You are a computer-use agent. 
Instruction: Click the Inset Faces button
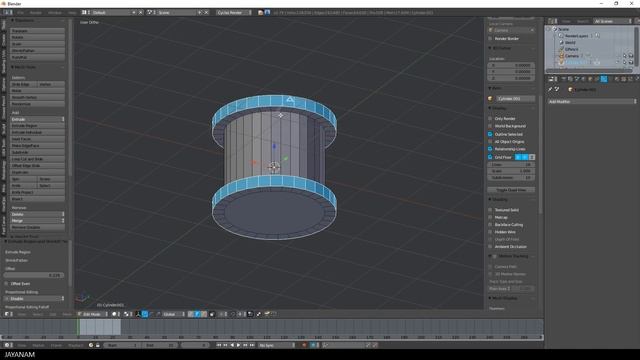38,139
